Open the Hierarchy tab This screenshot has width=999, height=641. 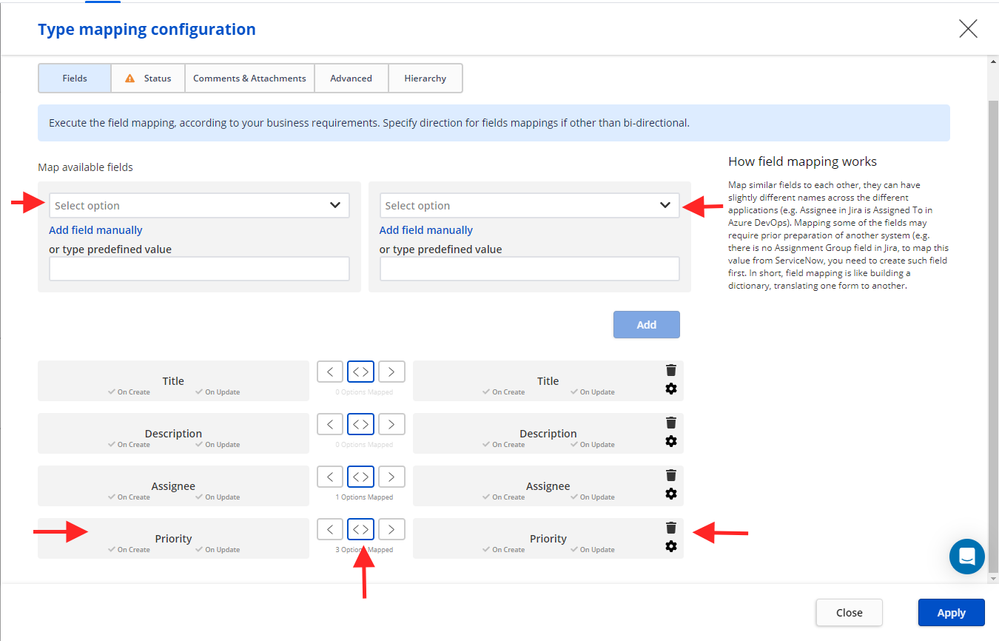pyautogui.click(x=425, y=77)
